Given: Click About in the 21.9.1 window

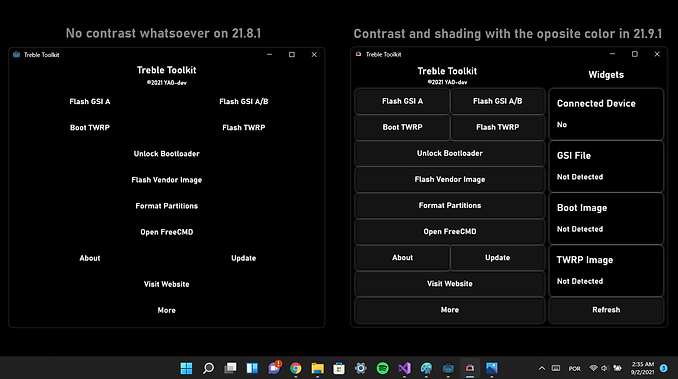Looking at the screenshot, I should [402, 258].
